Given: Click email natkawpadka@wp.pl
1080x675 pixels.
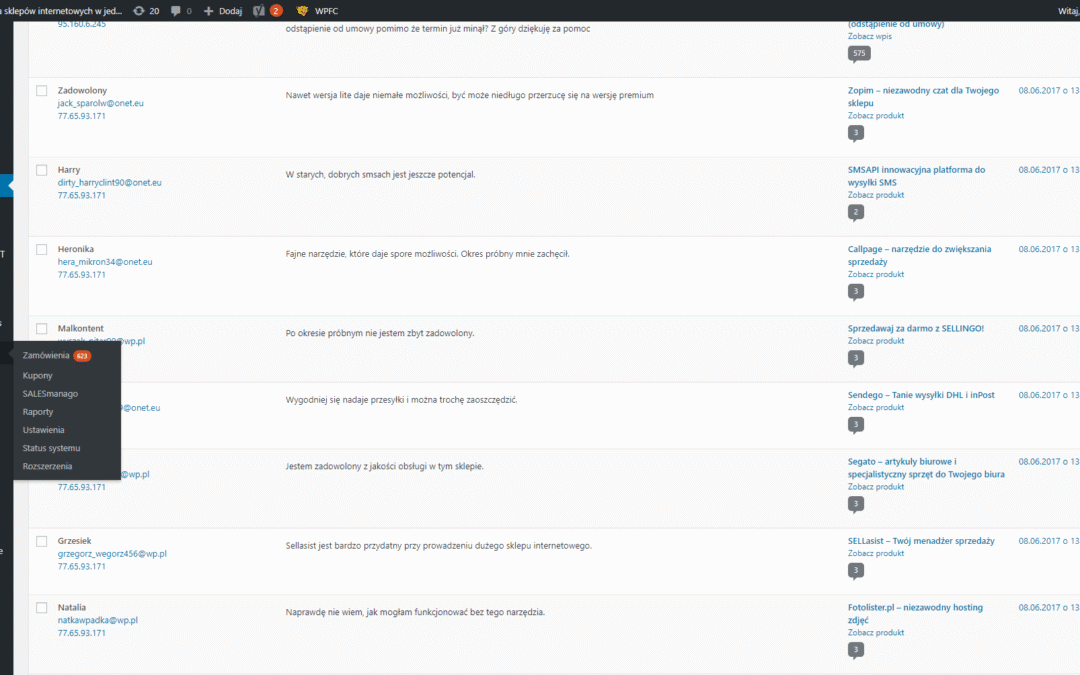Looking at the screenshot, I should [97, 620].
